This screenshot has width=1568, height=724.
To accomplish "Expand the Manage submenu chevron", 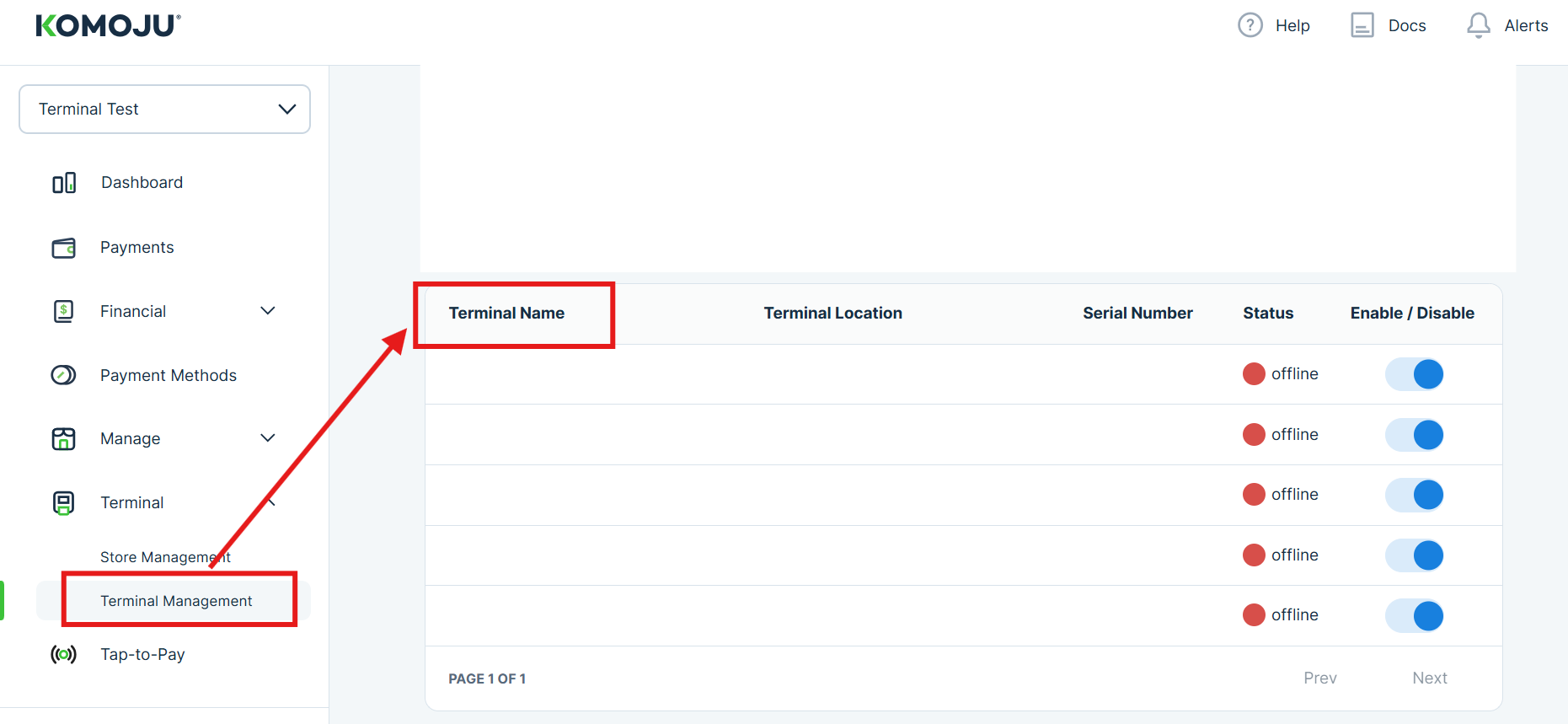I will [x=268, y=438].
